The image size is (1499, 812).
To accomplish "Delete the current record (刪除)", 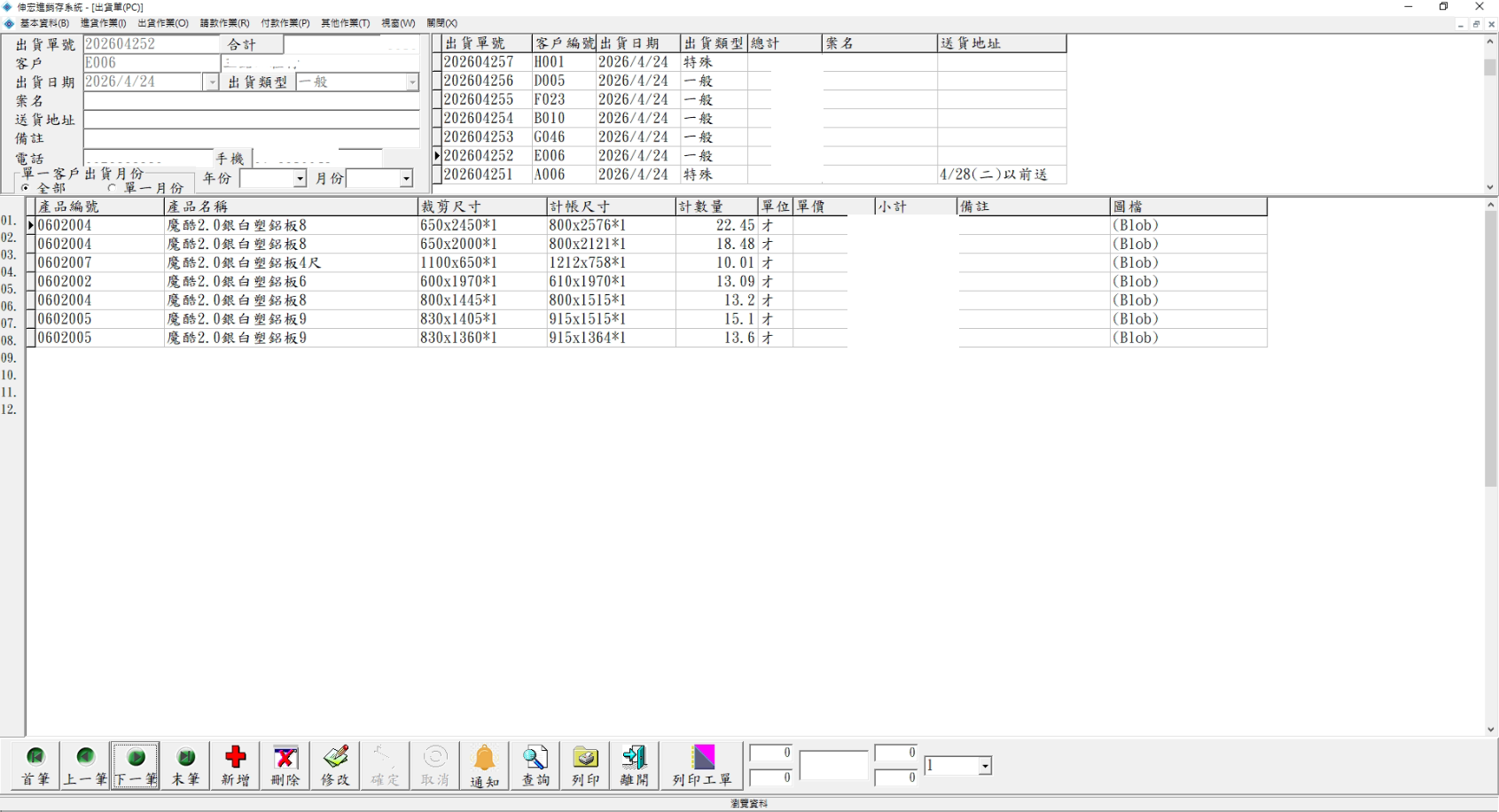I will (x=285, y=765).
